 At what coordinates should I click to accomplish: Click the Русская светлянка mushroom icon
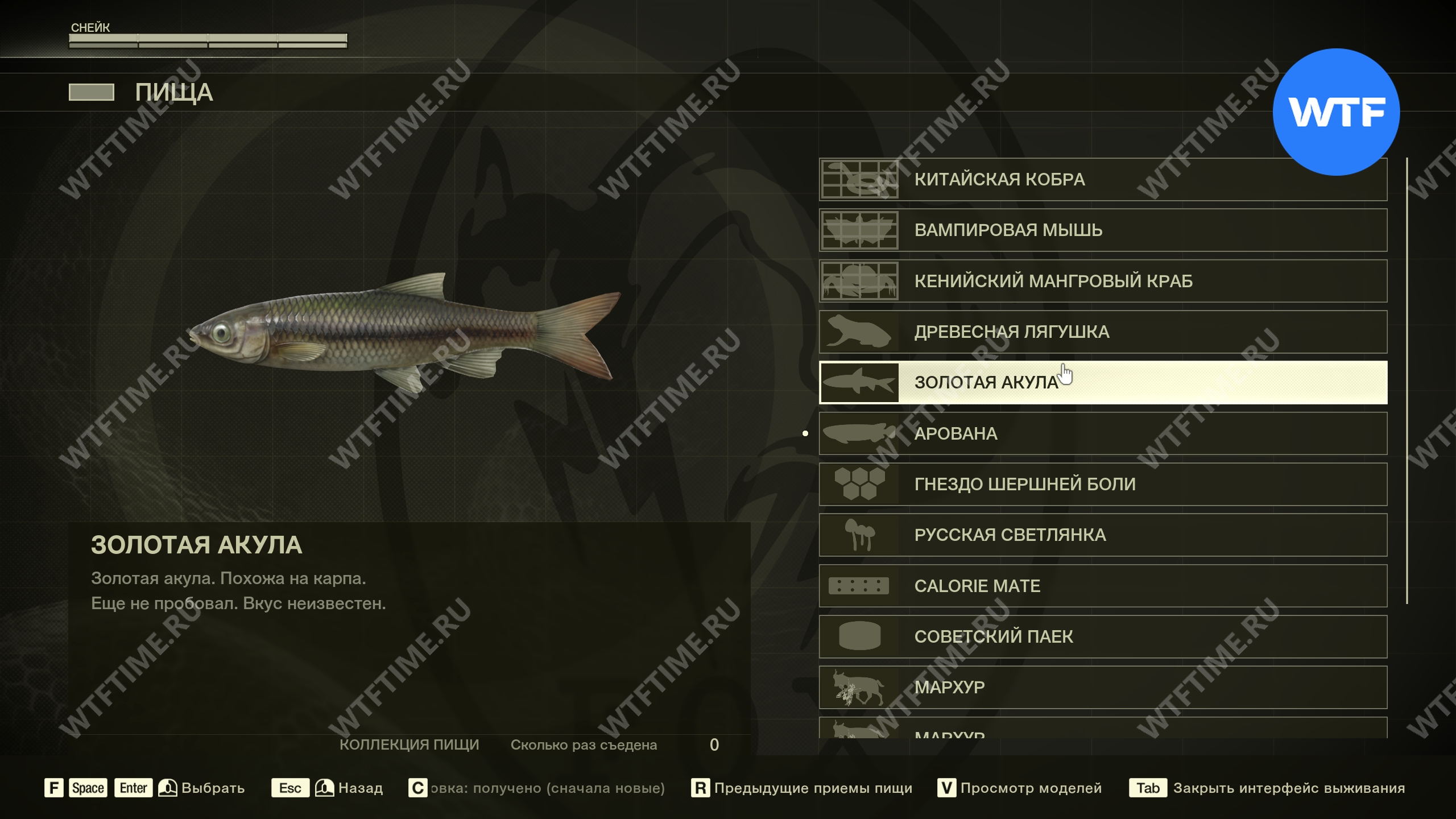859,535
